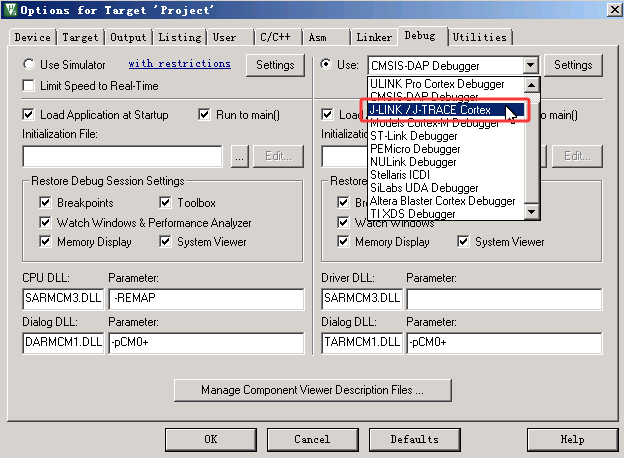624x458 pixels.
Task: Toggle simulator Memory Display checkbox
Action: tap(45, 242)
